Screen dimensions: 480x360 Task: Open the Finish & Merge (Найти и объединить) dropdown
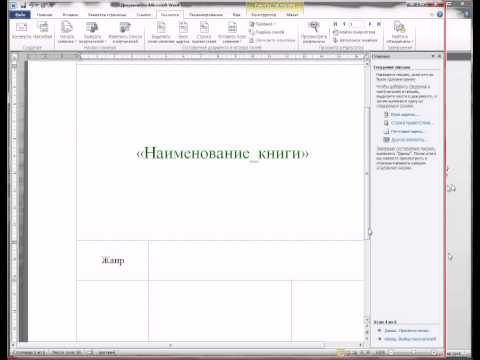coord(400,32)
